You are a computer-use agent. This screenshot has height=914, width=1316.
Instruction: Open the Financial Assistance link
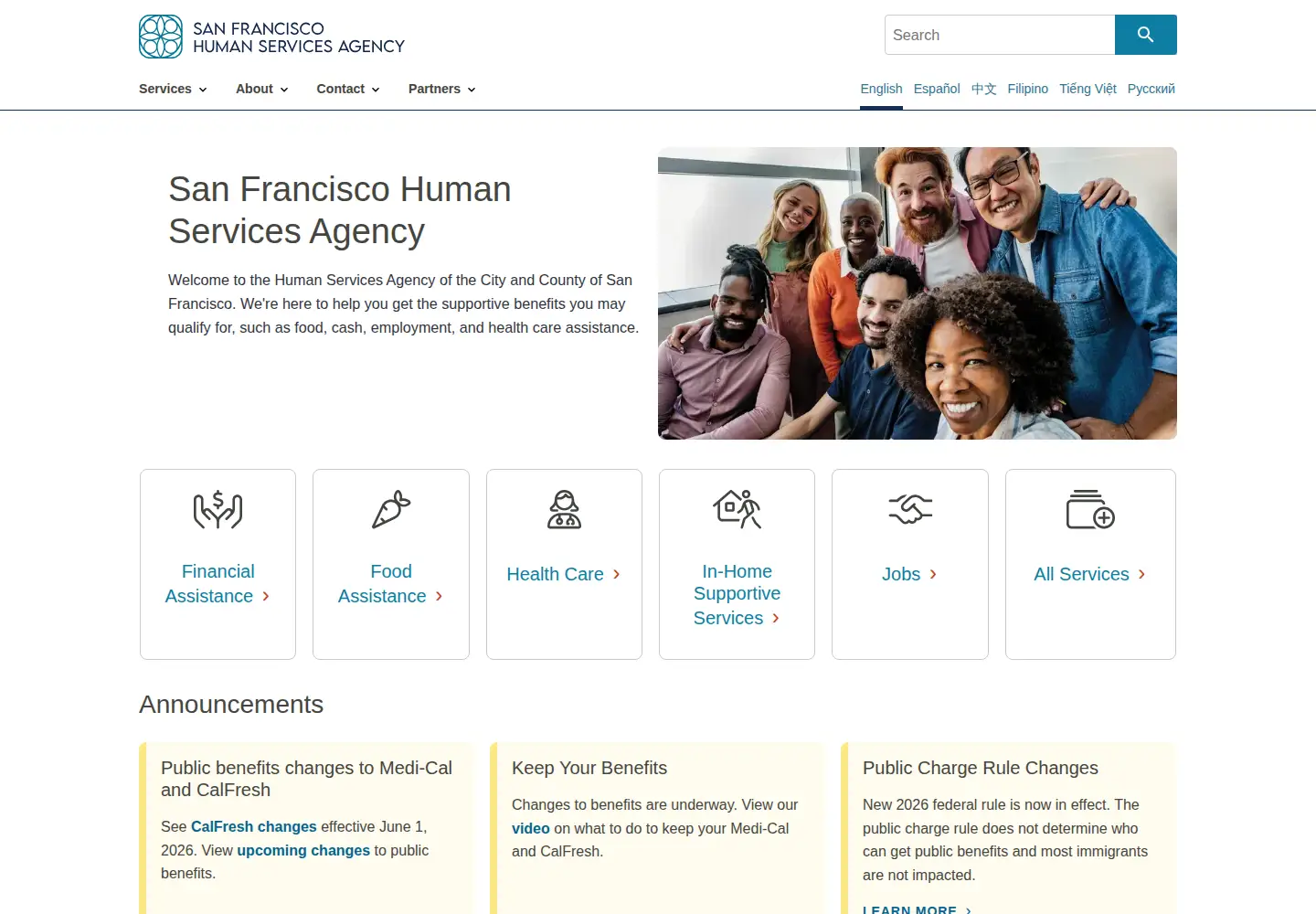click(x=218, y=584)
